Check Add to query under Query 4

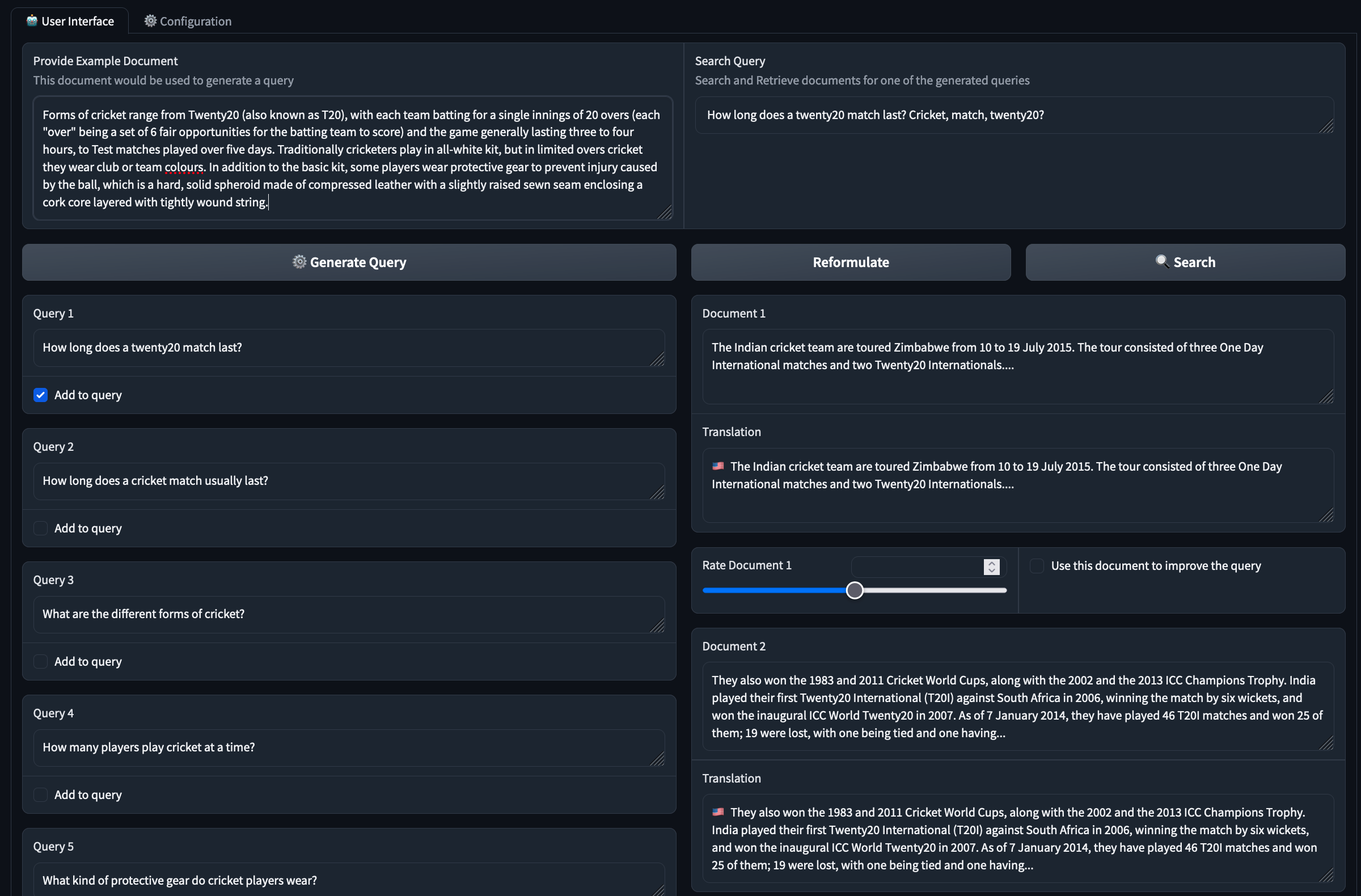click(41, 795)
